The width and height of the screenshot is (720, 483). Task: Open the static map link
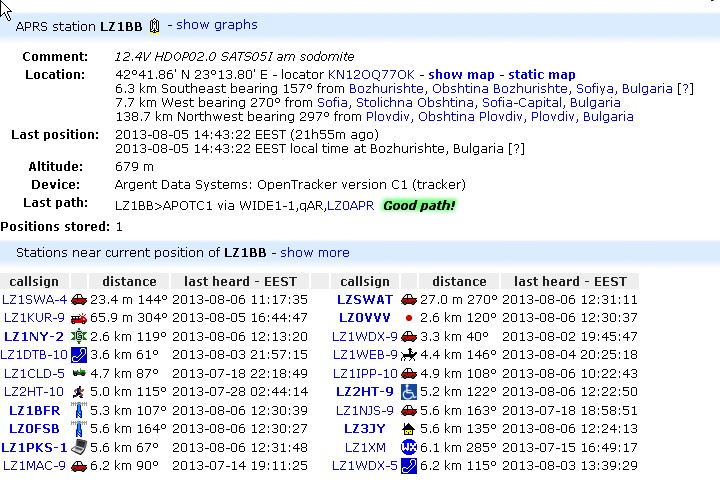542,75
